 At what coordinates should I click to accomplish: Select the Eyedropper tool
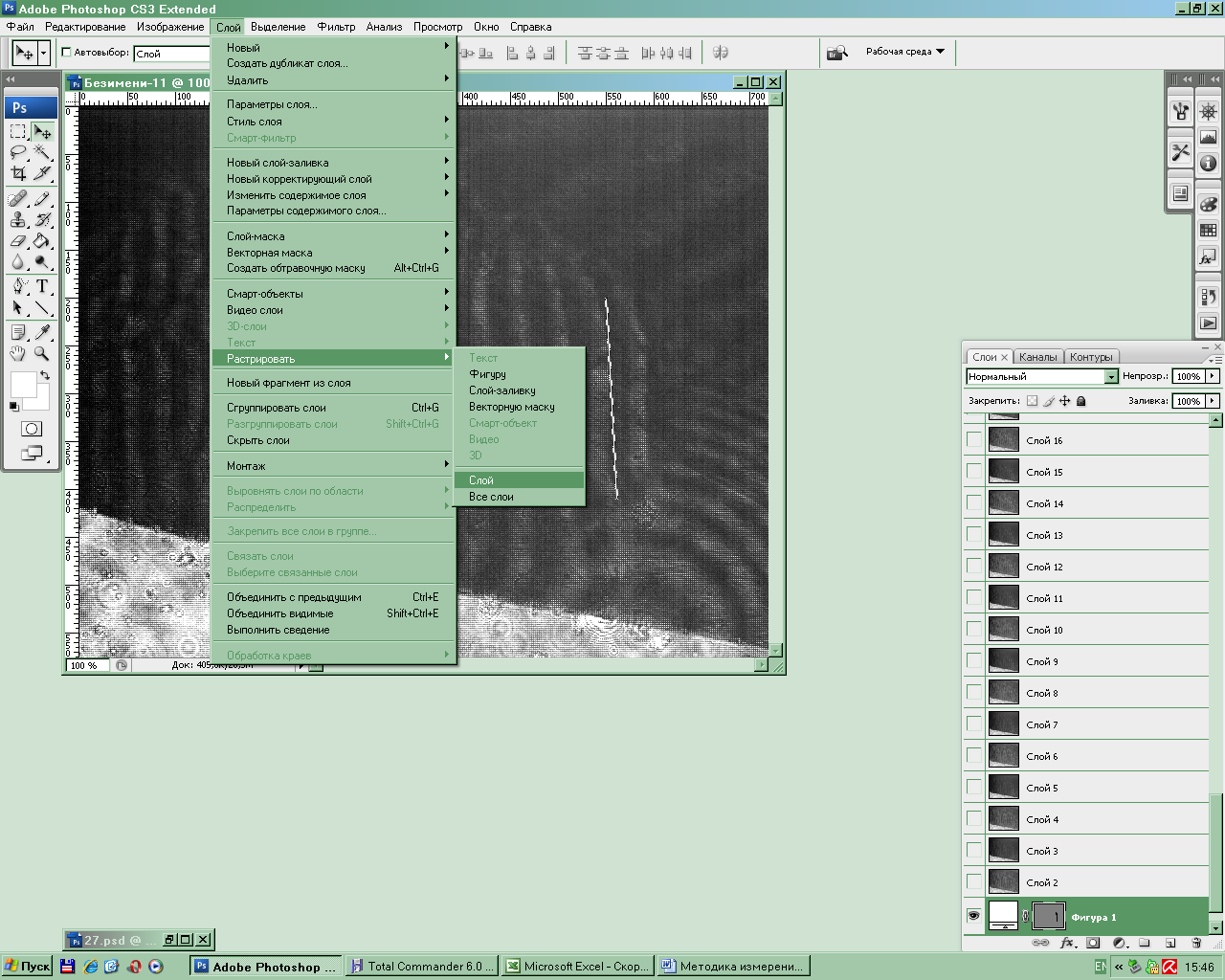[x=42, y=332]
